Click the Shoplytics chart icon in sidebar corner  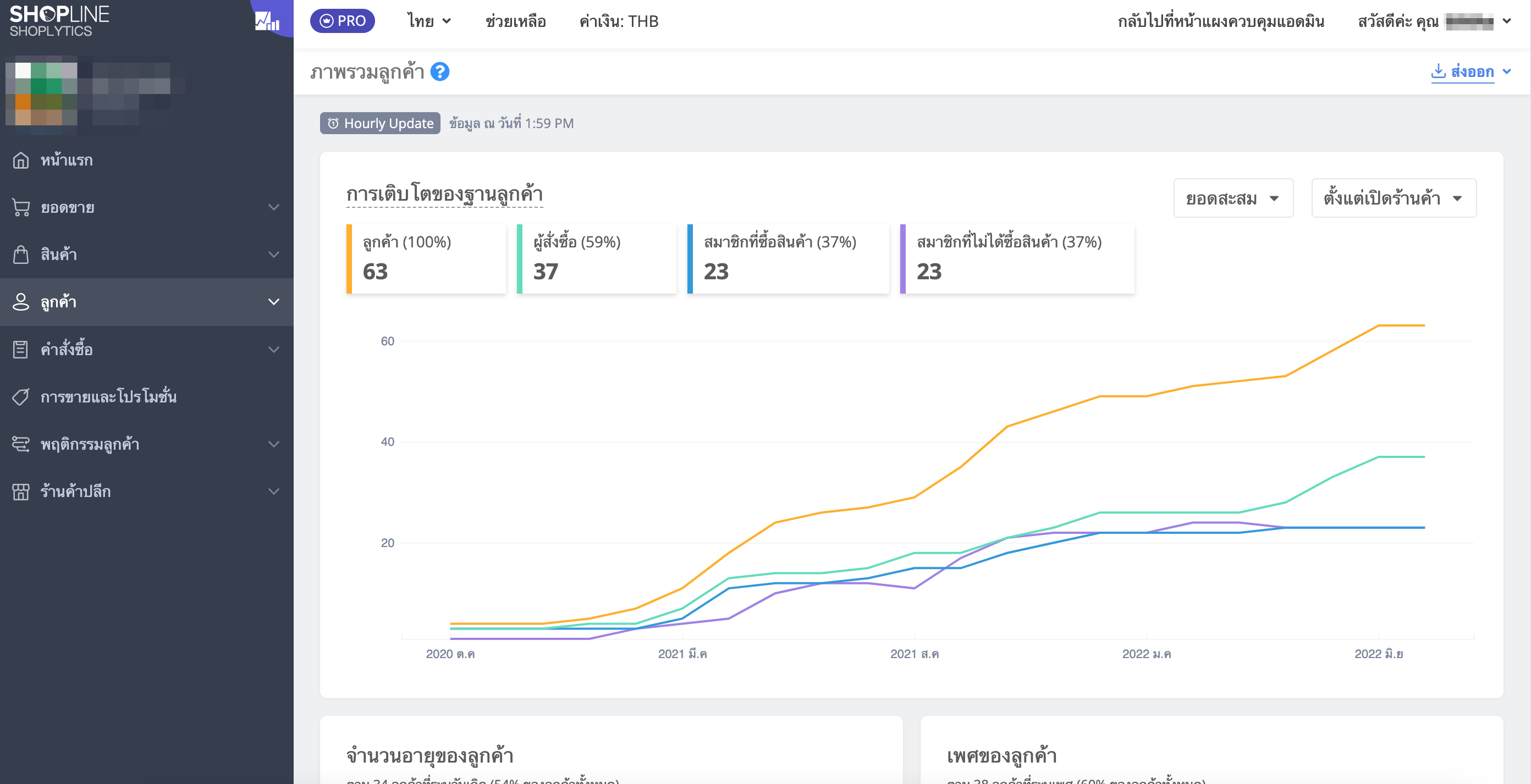(x=267, y=21)
